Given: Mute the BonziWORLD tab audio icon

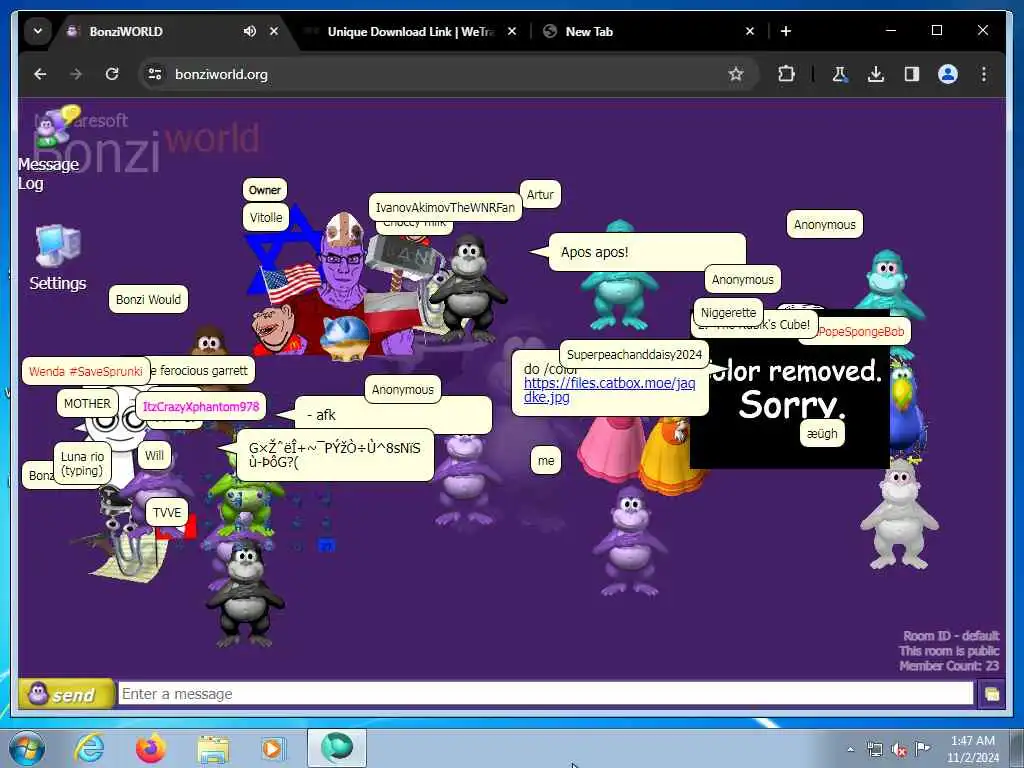Looking at the screenshot, I should (x=249, y=31).
